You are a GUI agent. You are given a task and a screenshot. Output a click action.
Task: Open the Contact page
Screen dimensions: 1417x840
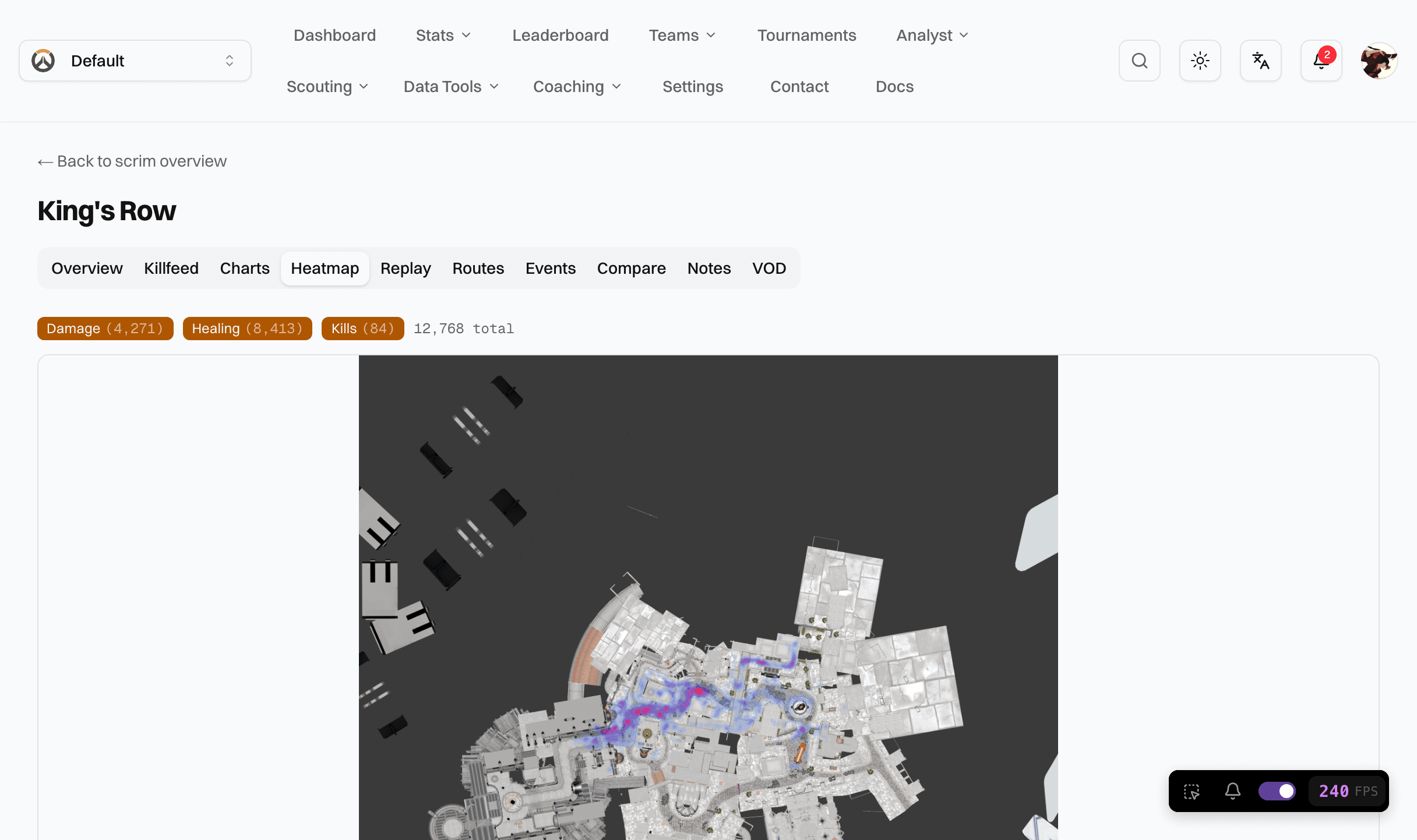coord(799,87)
